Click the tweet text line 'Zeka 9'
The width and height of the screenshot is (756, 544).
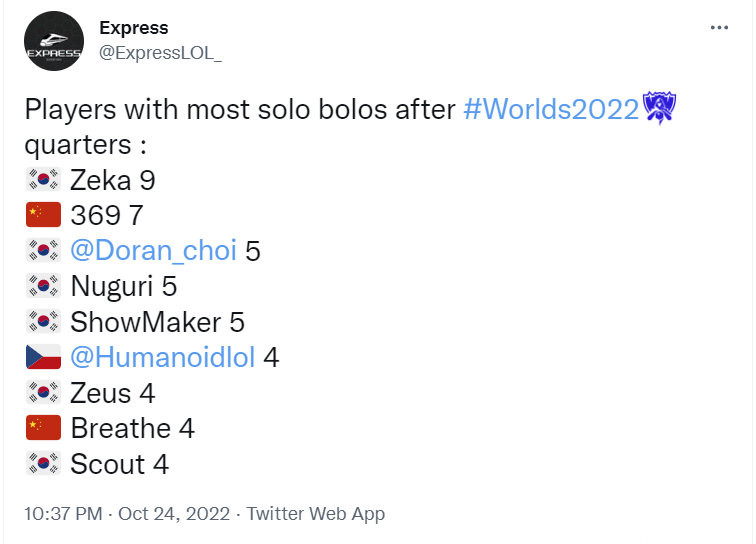point(112,180)
